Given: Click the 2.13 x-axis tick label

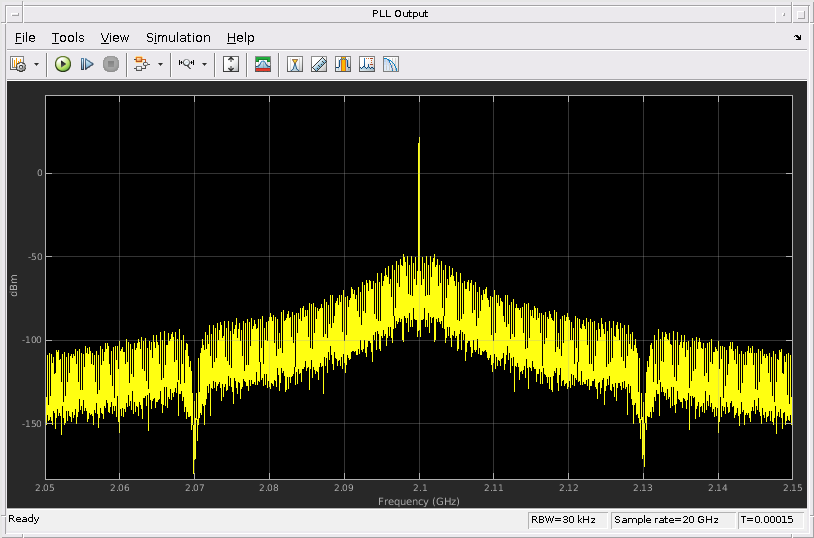Looking at the screenshot, I should click(643, 488).
